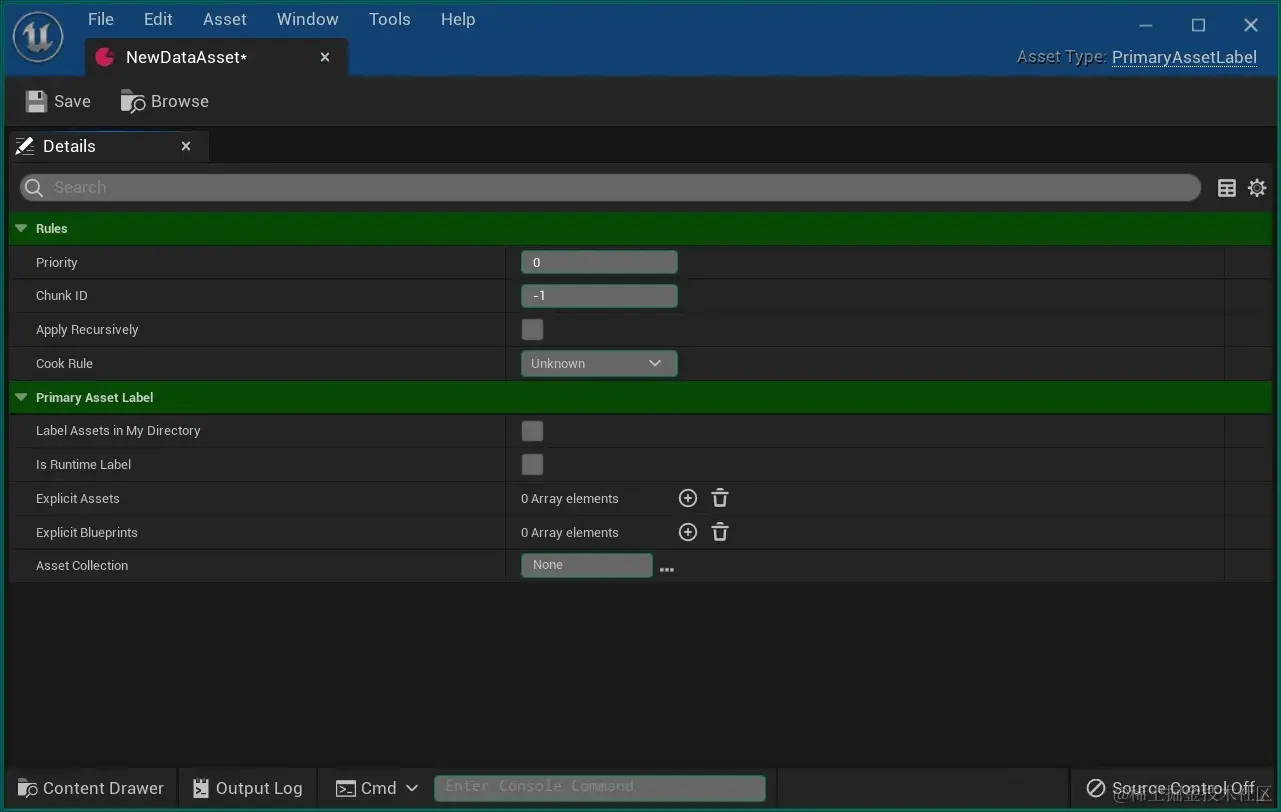Open the Asset menu

click(225, 19)
